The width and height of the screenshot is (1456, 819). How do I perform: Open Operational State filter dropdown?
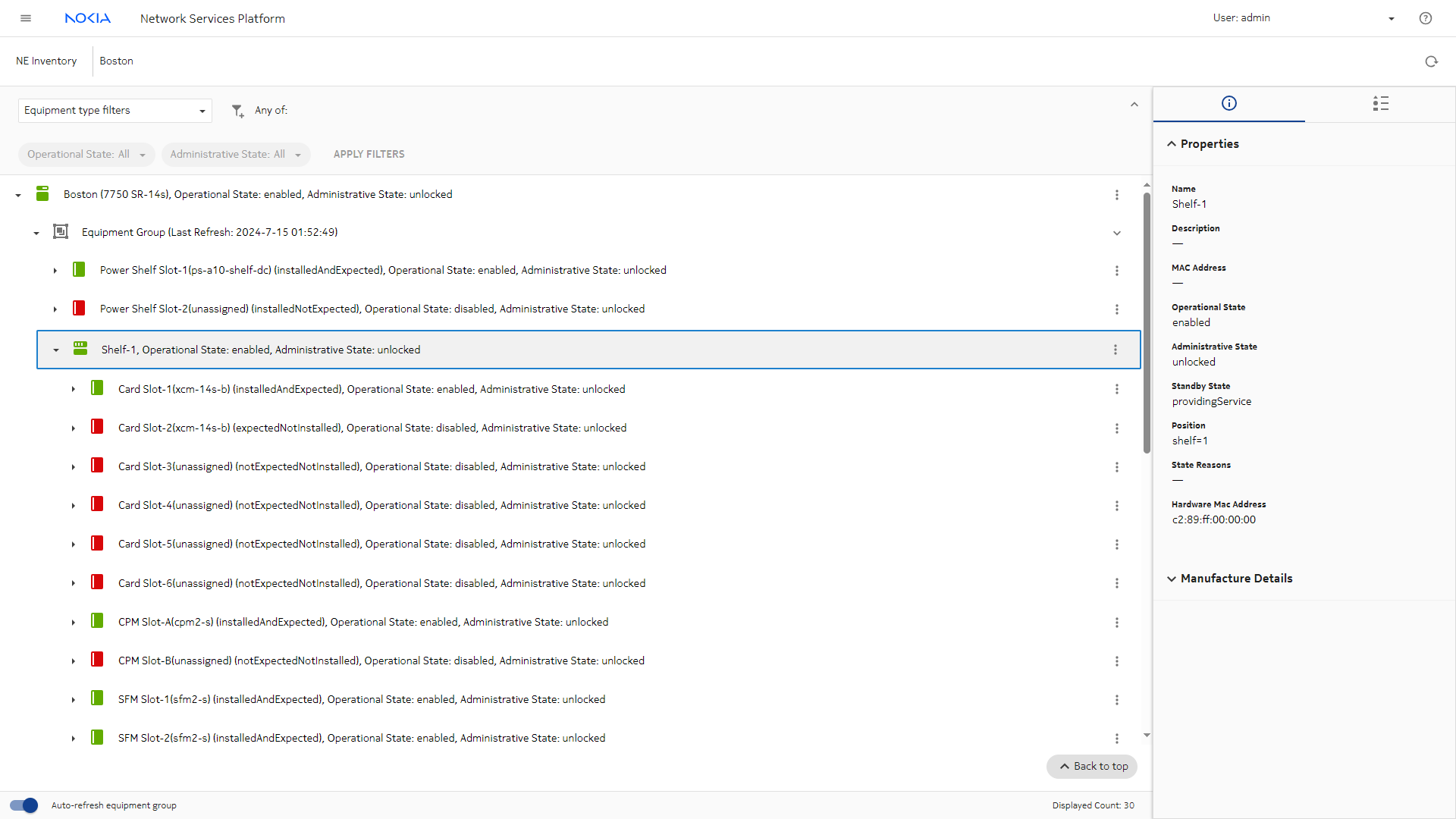pos(86,155)
